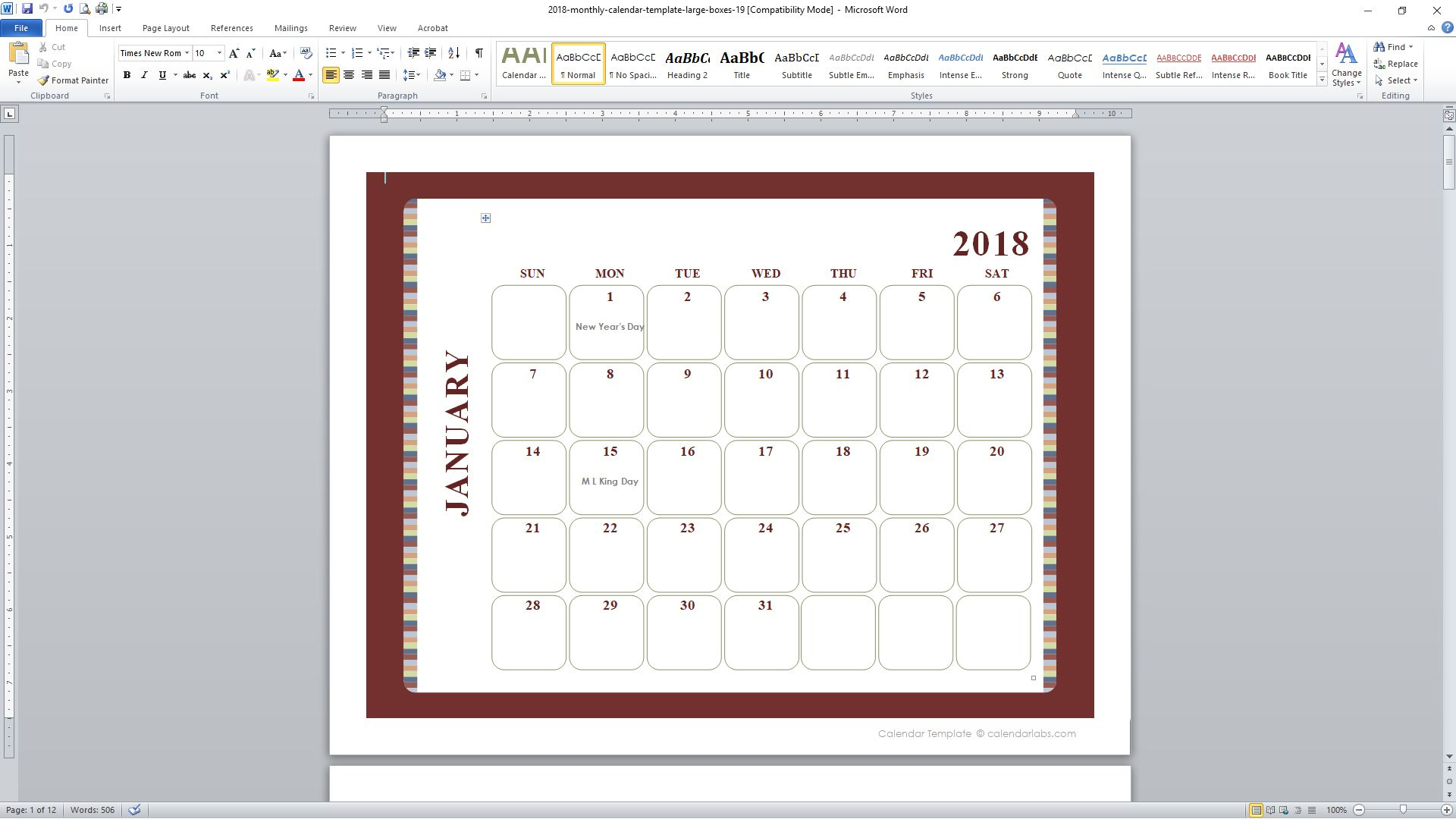Image resolution: width=1456 pixels, height=819 pixels.
Task: Click the Home ribbon tab
Action: [66, 28]
